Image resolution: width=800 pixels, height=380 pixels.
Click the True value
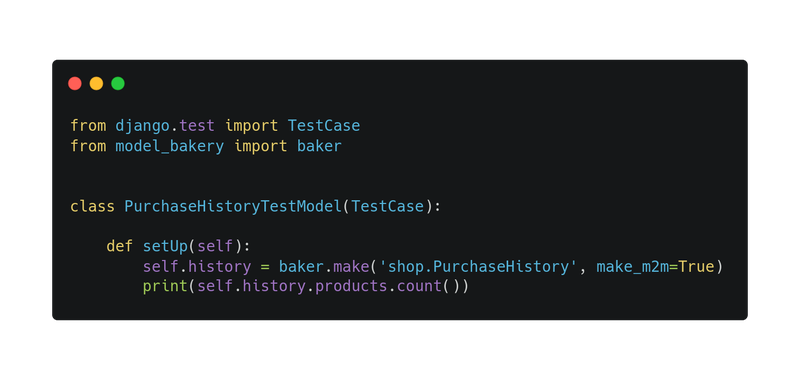click(696, 267)
